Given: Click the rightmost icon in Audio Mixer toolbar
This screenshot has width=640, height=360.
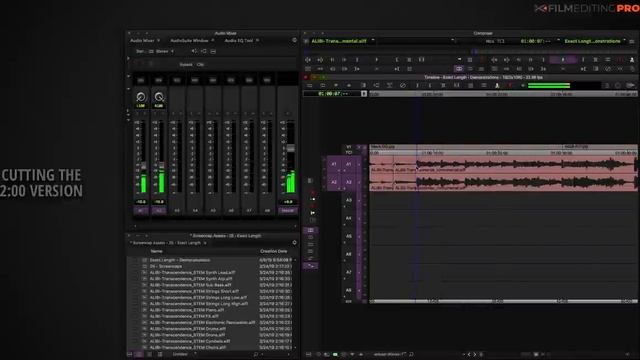Looking at the screenshot, I should [213, 51].
